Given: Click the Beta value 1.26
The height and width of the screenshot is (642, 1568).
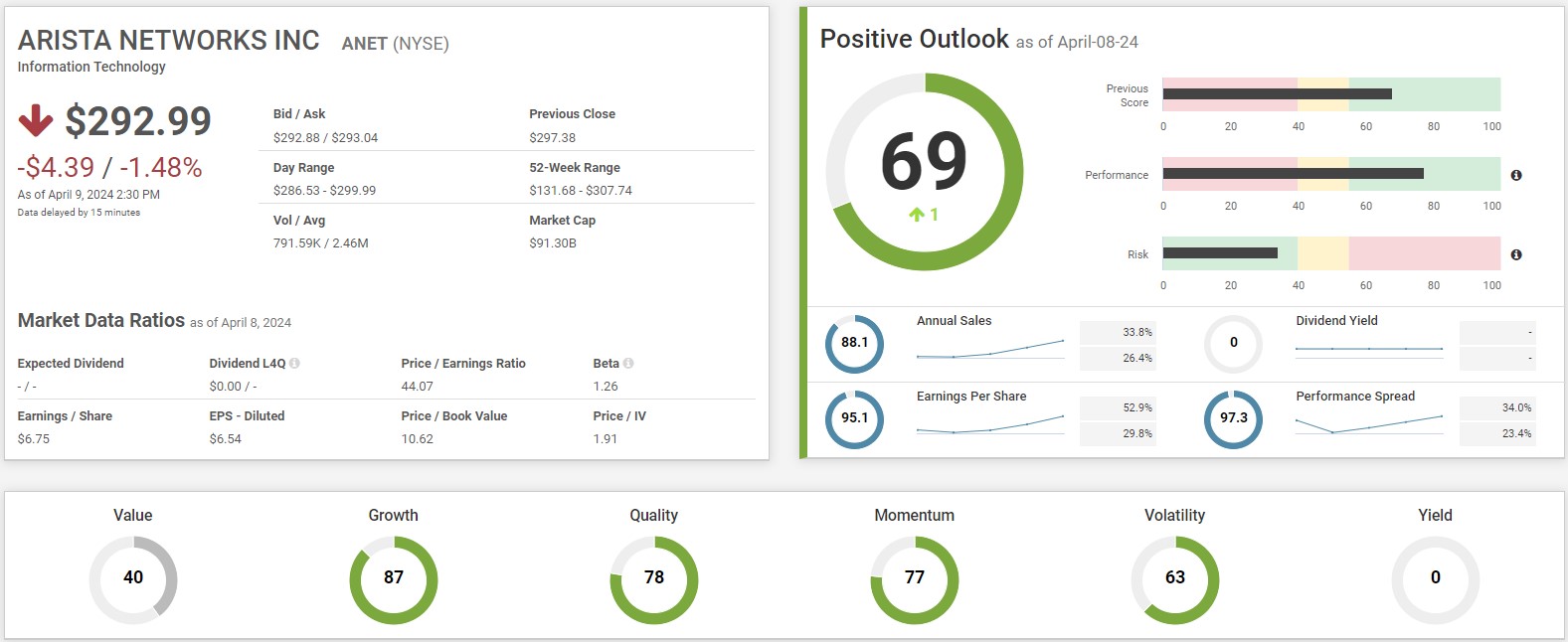Looking at the screenshot, I should click(606, 387).
